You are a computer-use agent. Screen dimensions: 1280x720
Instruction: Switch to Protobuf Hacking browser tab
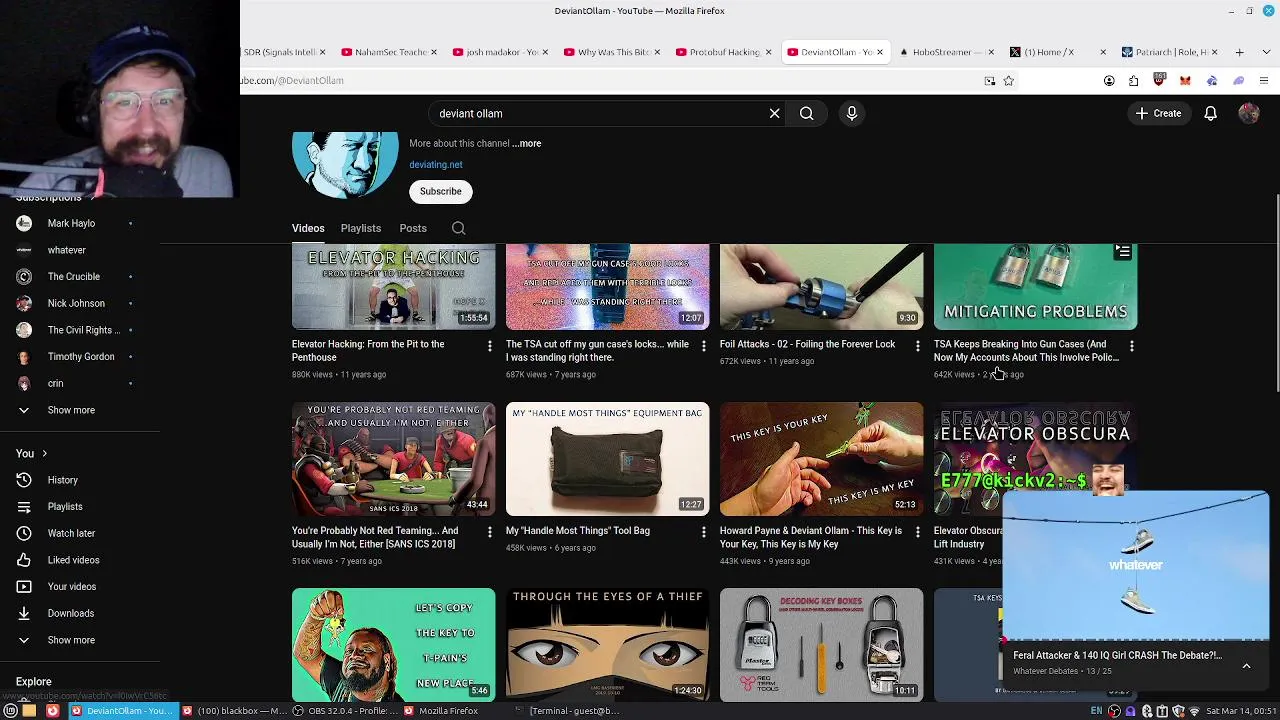point(725,52)
